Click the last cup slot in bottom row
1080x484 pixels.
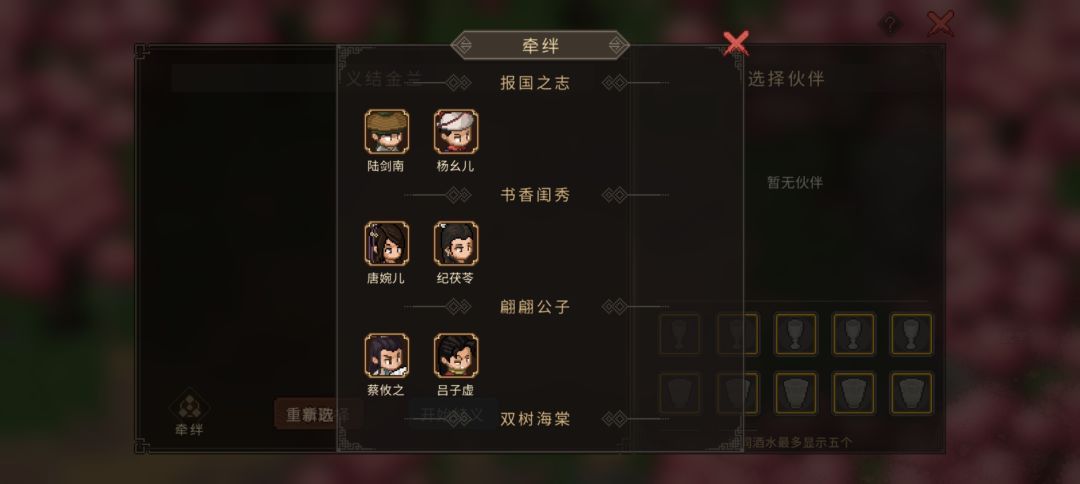911,394
